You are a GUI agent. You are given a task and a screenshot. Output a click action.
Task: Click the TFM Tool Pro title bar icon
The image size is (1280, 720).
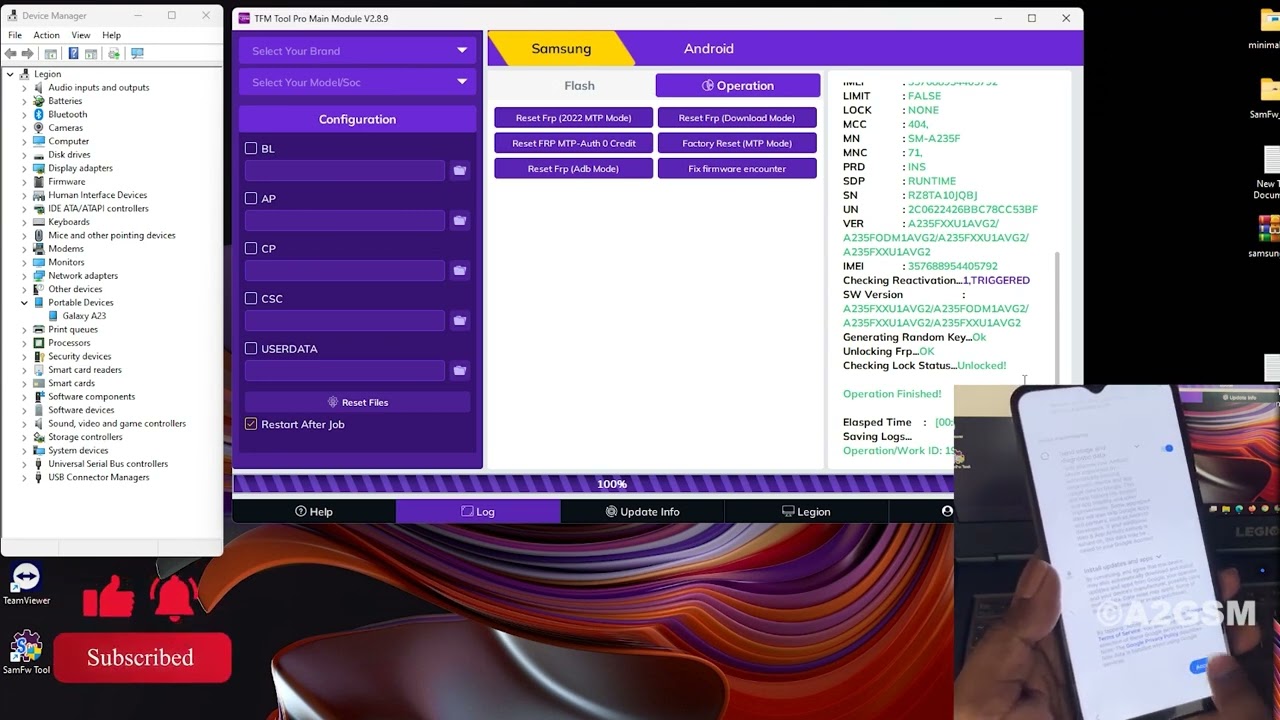pos(244,18)
